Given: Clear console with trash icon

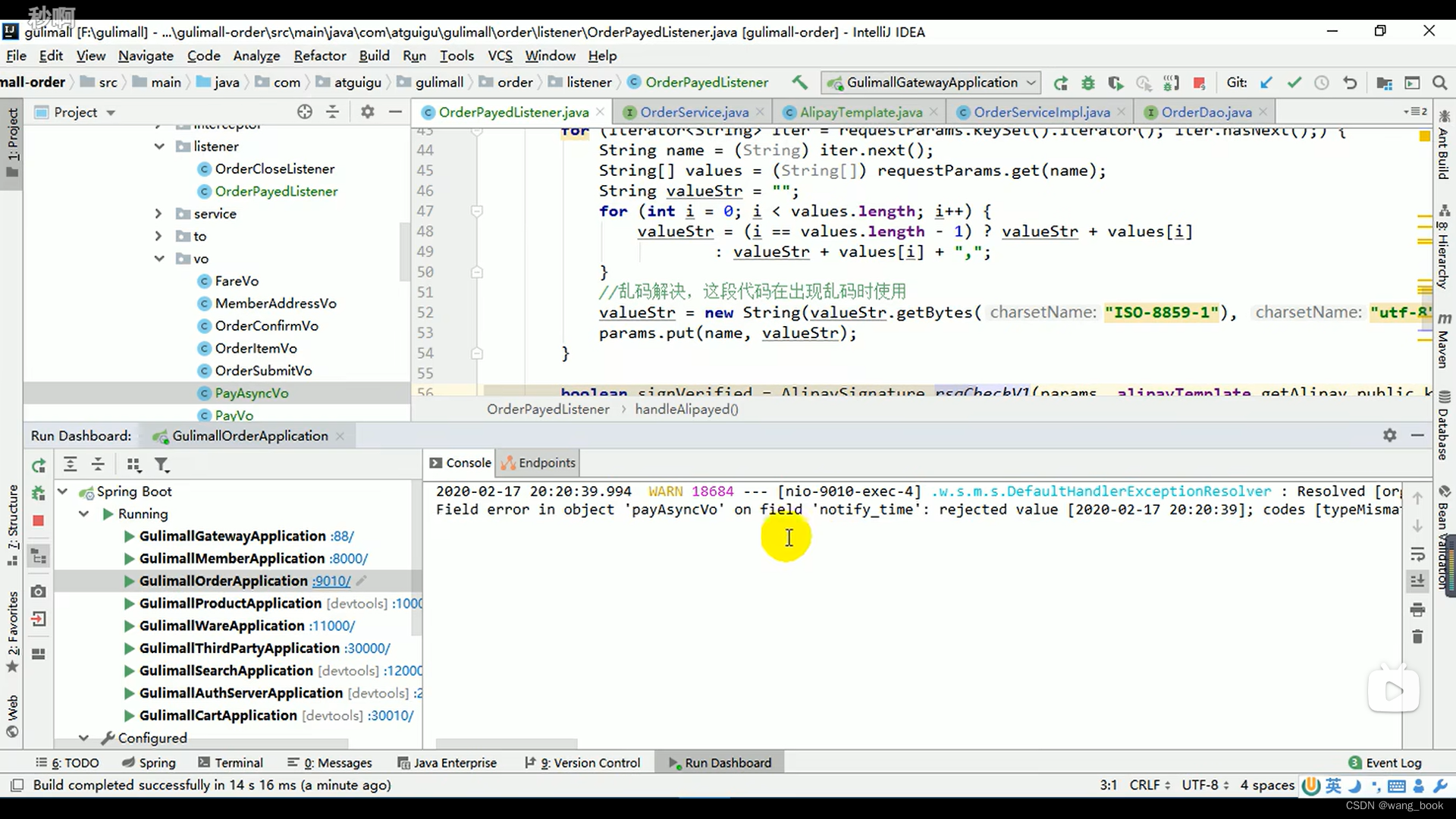Looking at the screenshot, I should tap(1417, 637).
